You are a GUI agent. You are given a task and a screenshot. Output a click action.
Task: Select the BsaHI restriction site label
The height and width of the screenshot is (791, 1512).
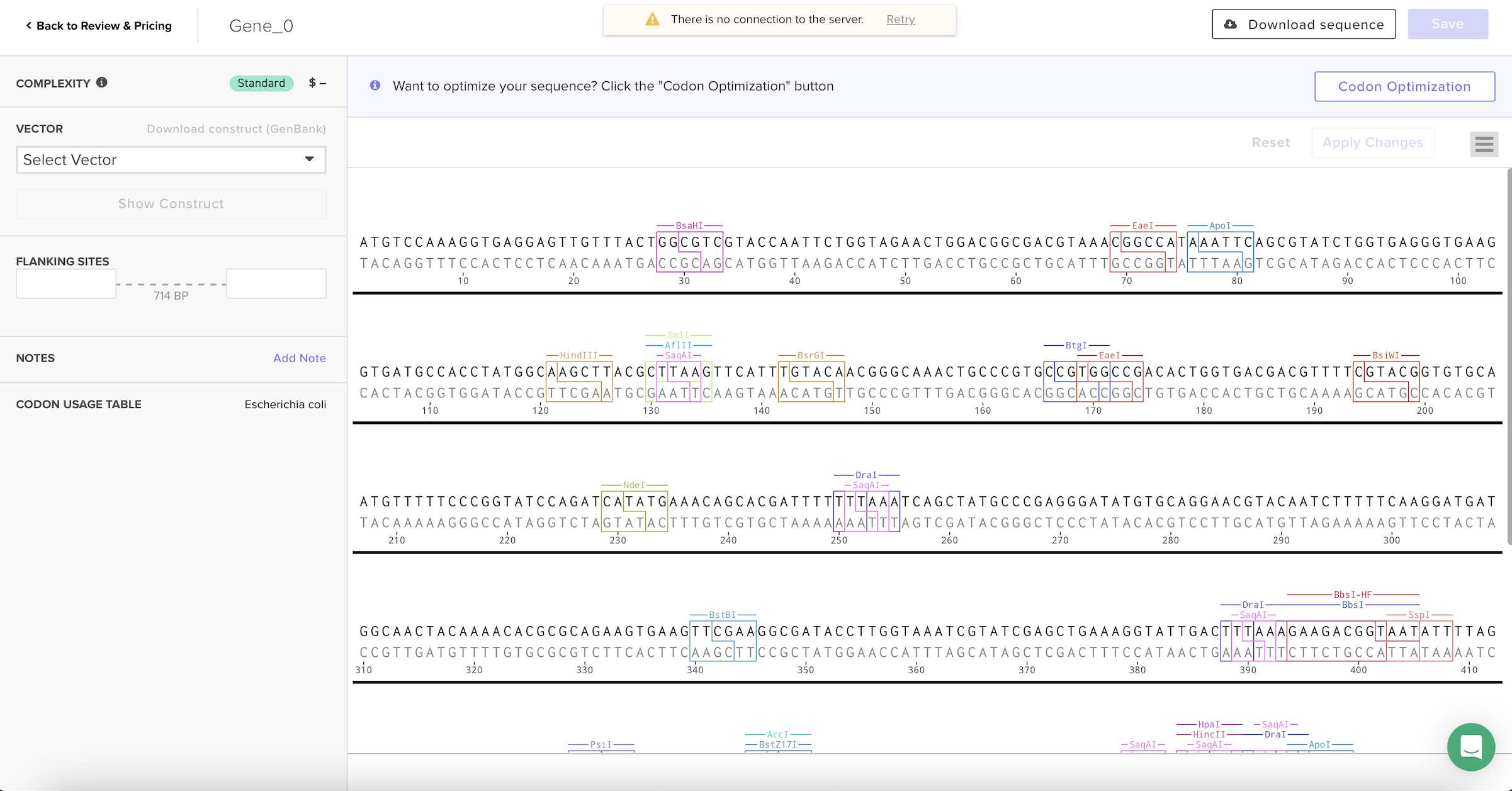(690, 225)
